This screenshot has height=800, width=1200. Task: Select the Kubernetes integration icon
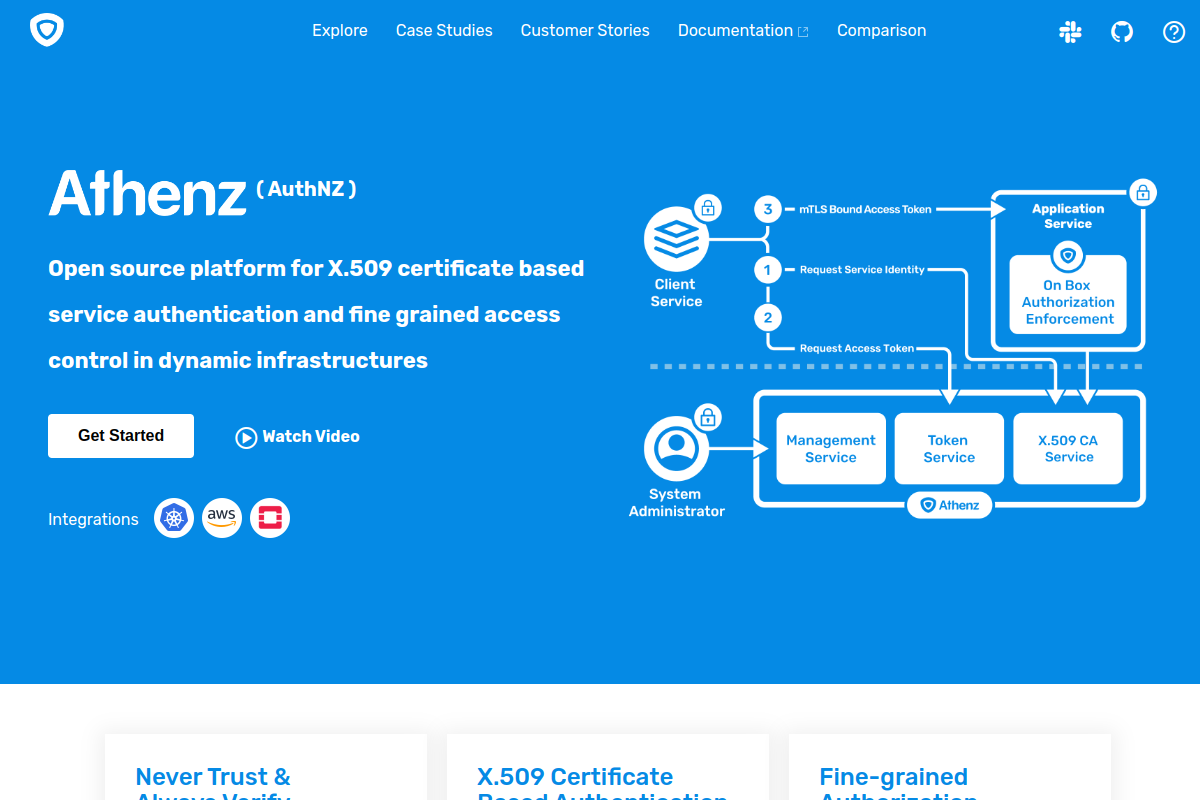coord(174,518)
